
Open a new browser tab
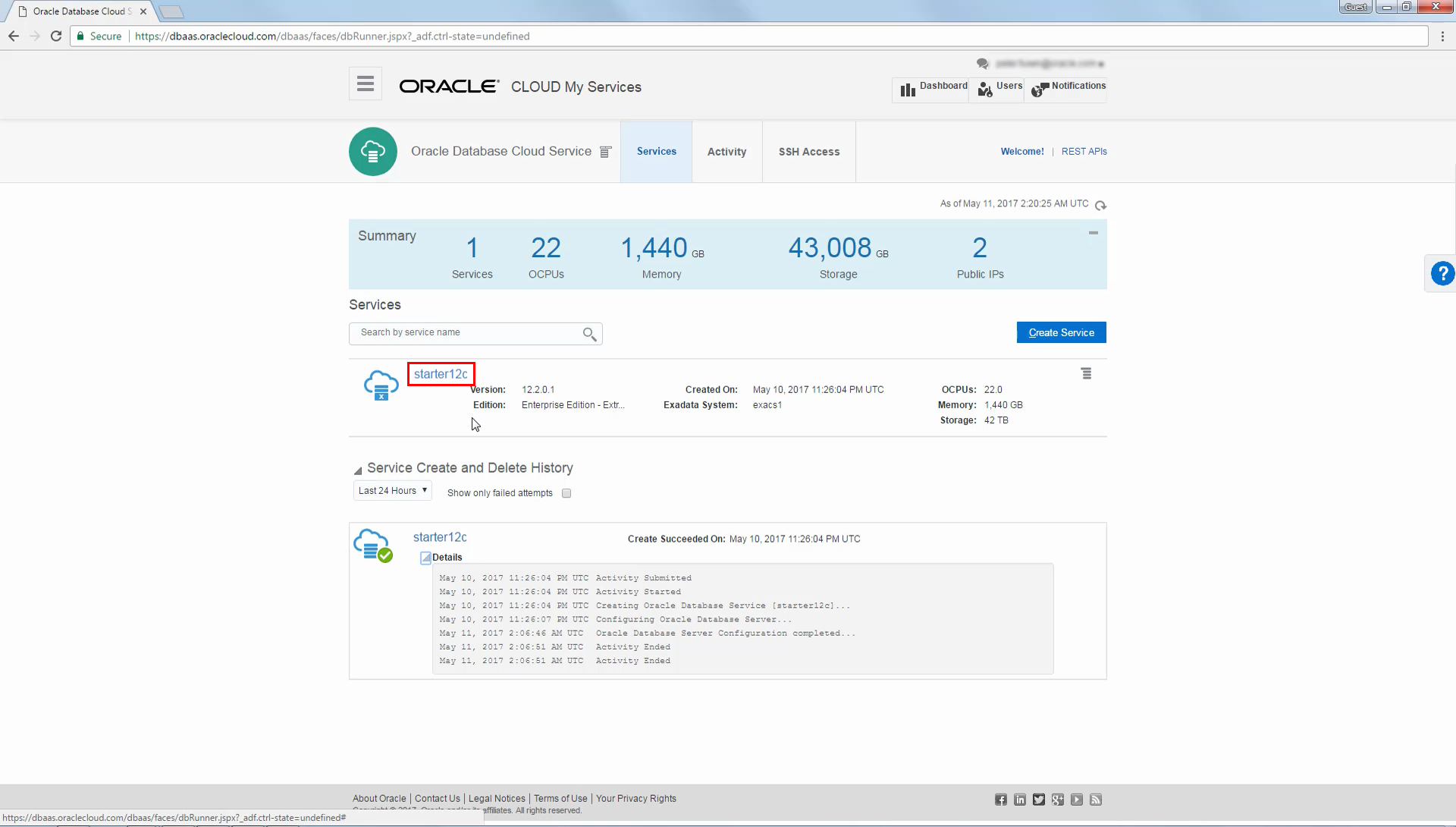[171, 11]
